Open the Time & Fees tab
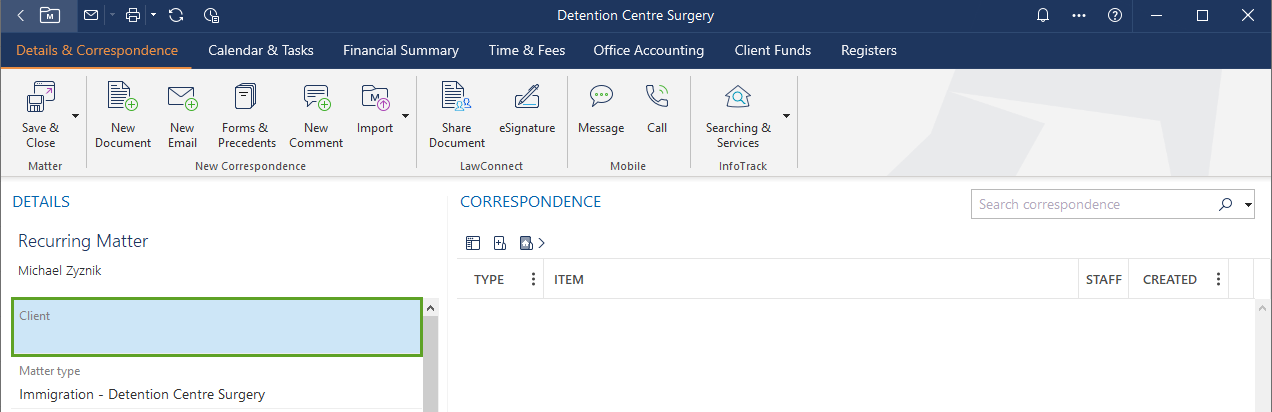This screenshot has height=412, width=1272. coord(526,50)
